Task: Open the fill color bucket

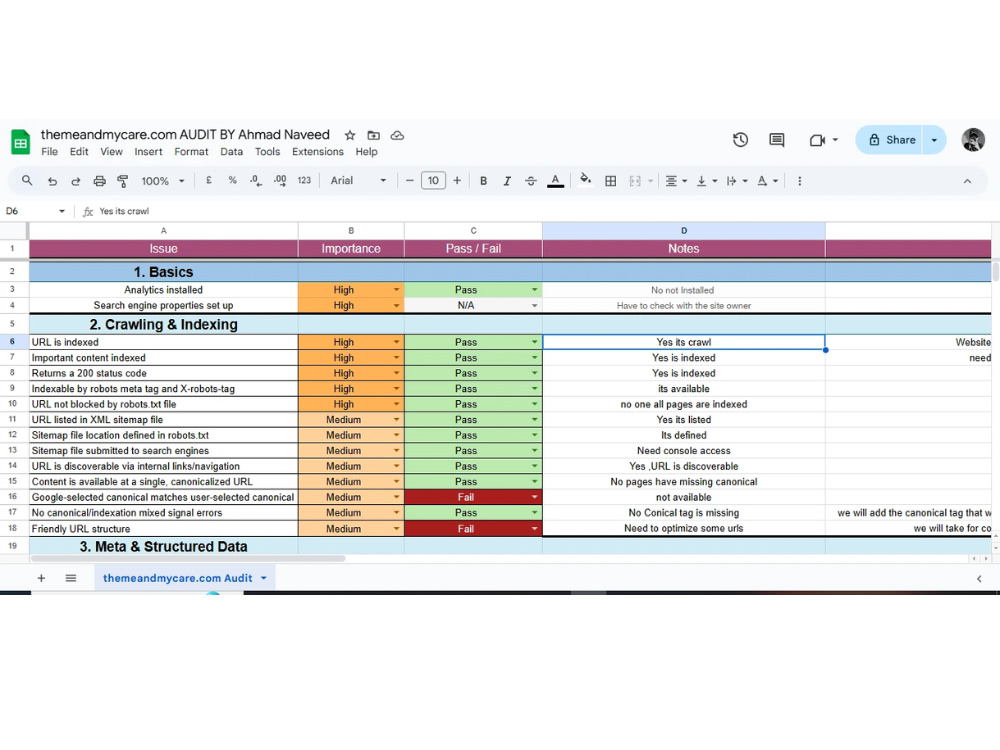Action: tap(585, 180)
